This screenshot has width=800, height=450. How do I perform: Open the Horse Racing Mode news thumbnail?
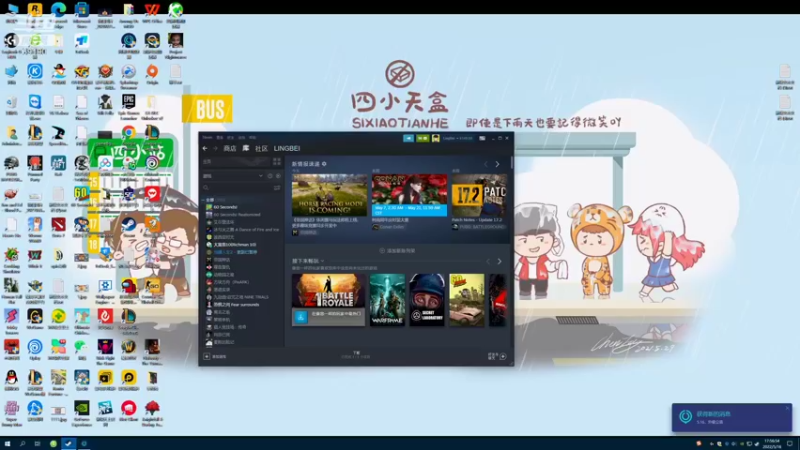(329, 195)
